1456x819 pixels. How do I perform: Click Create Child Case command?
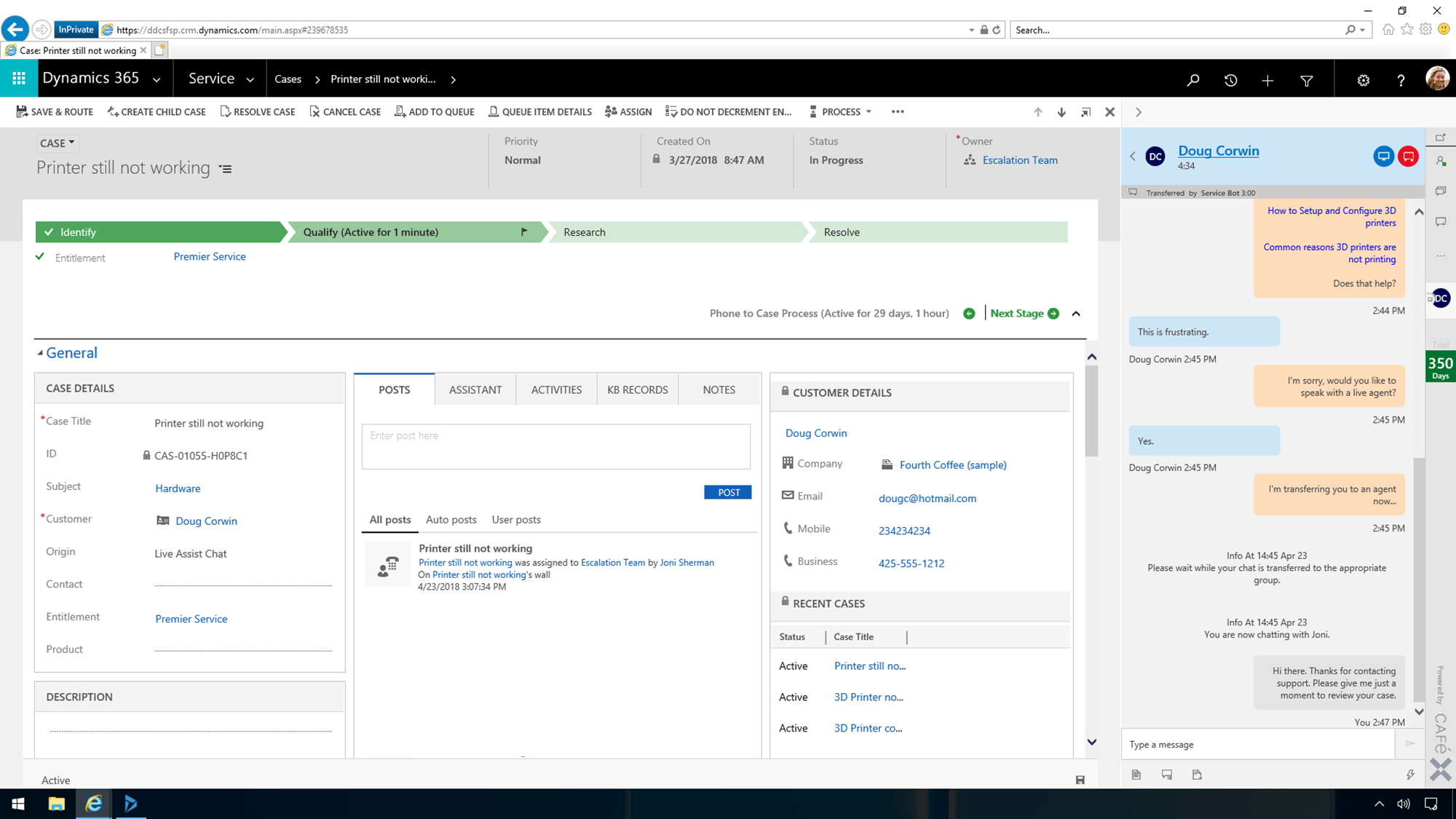157,112
